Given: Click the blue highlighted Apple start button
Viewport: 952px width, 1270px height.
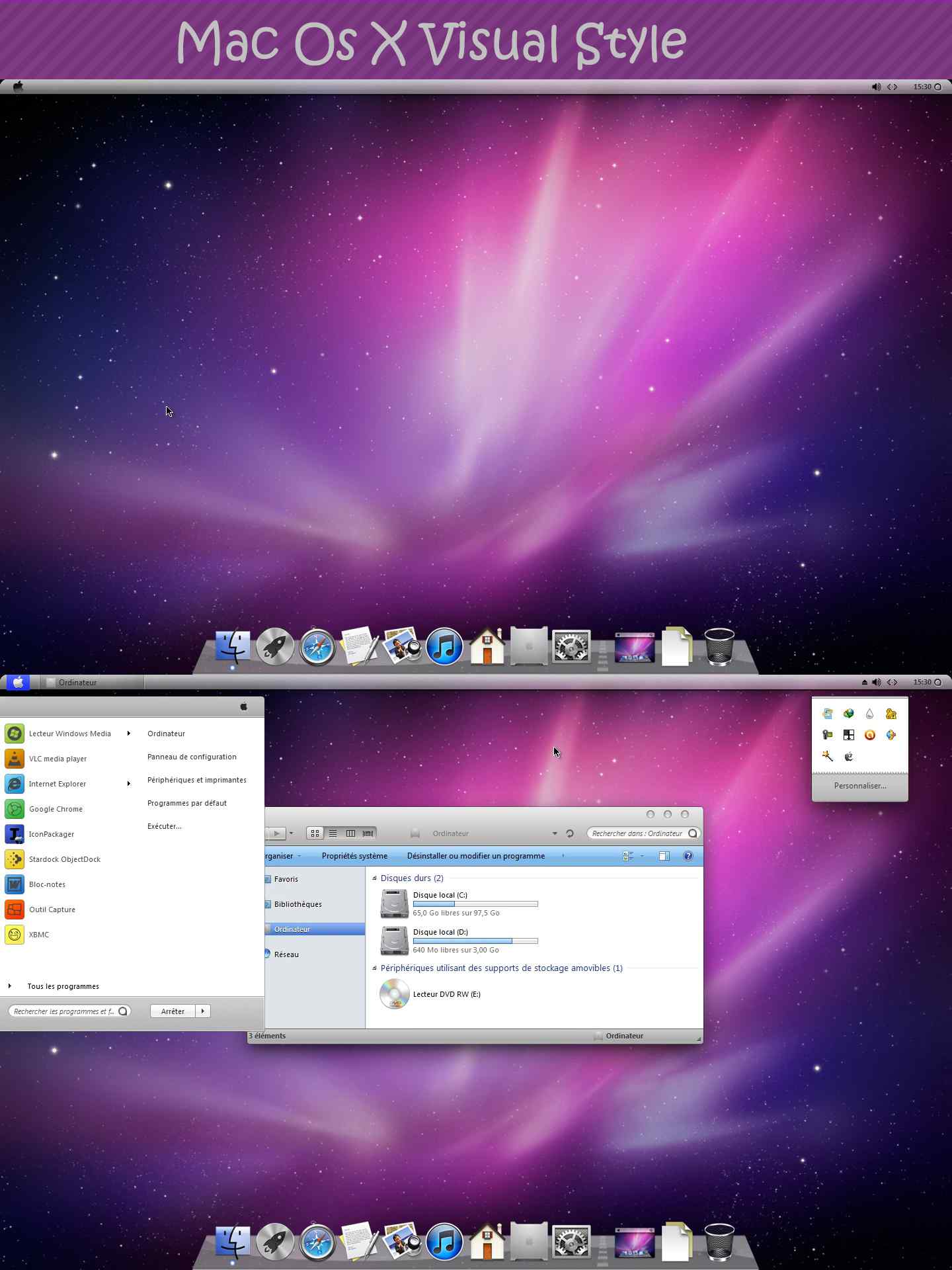Looking at the screenshot, I should pyautogui.click(x=18, y=682).
